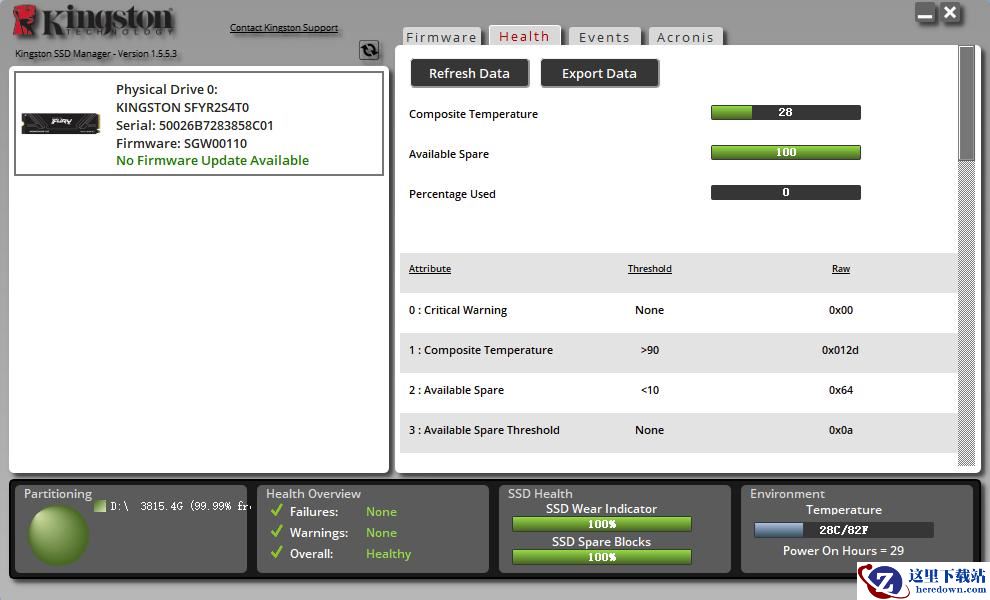Click the raw value 0x64
Screen dimensions: 990x600
click(x=841, y=390)
